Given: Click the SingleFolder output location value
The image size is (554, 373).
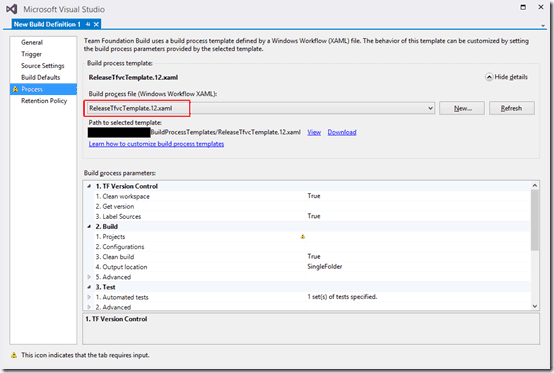Looking at the screenshot, I should pos(325,267).
